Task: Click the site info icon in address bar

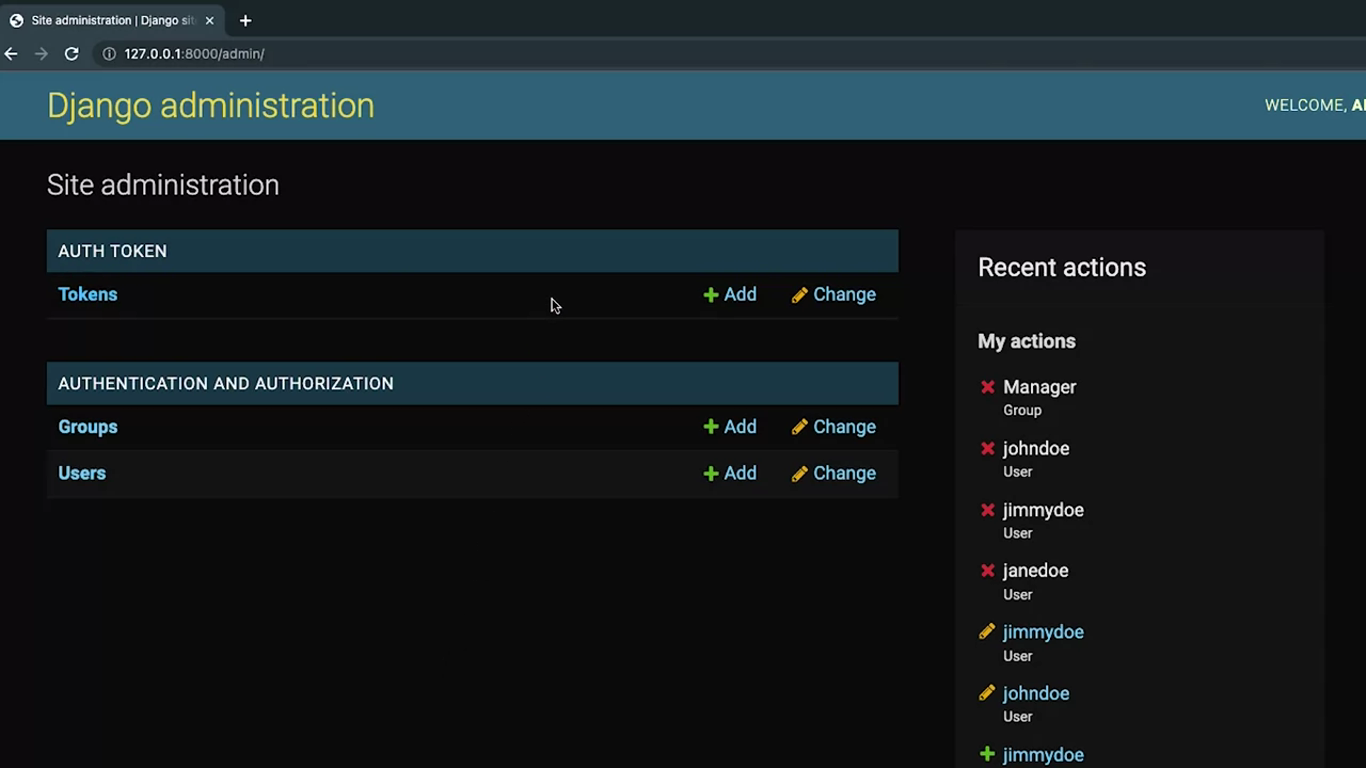Action: (x=109, y=54)
